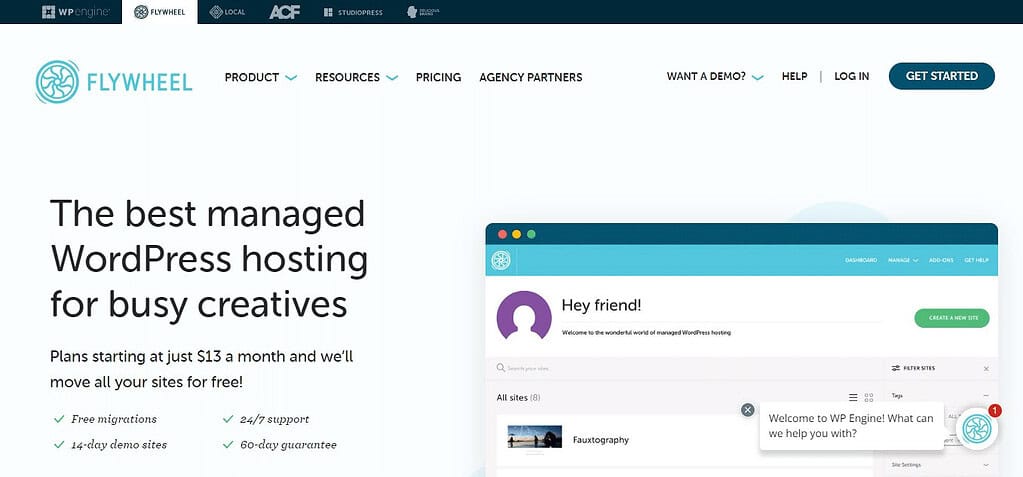Click the Log In link
The width and height of the screenshot is (1023, 477).
pos(851,76)
